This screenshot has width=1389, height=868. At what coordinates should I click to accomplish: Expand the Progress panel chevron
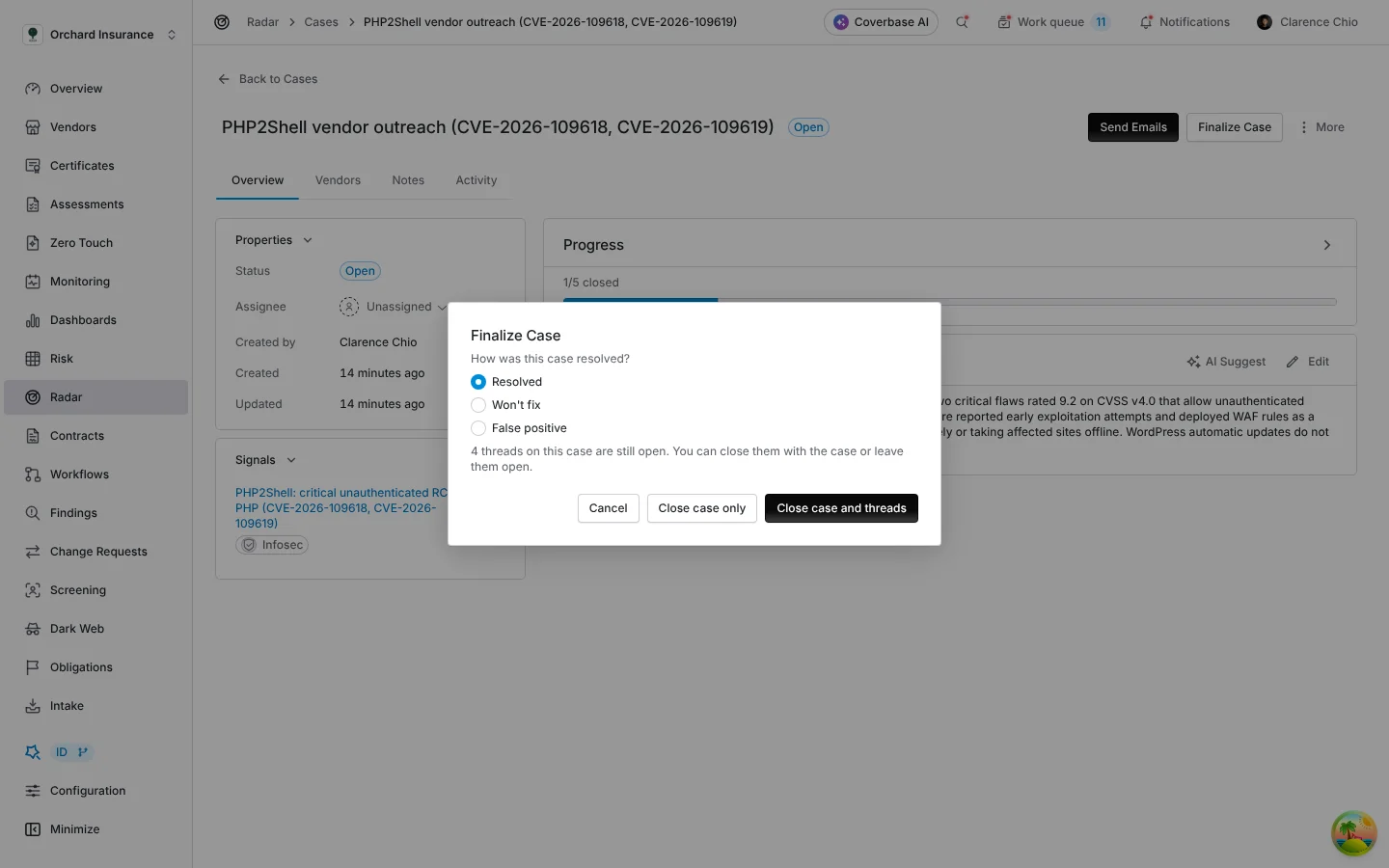point(1327,245)
